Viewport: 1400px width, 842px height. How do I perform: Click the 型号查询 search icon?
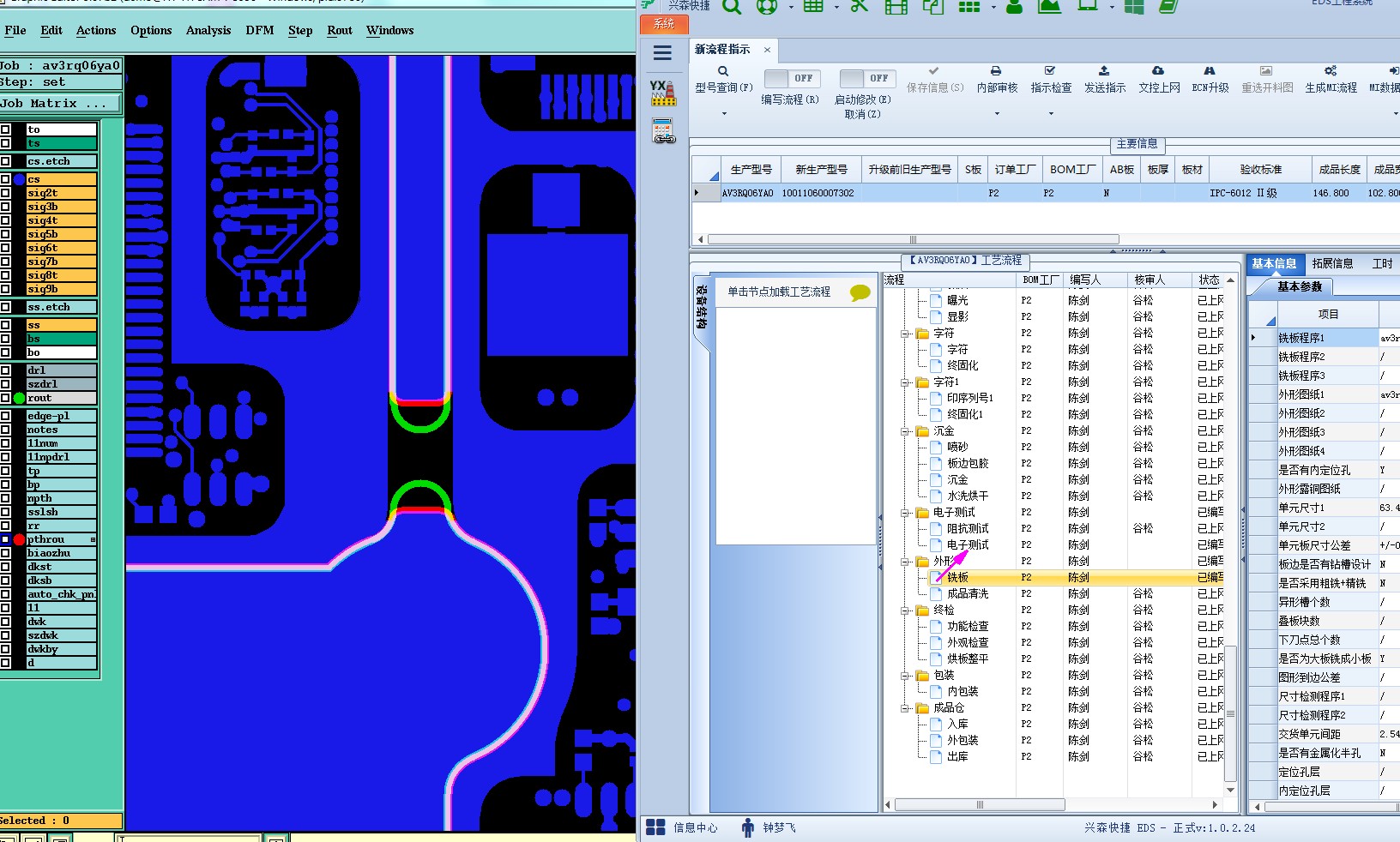[723, 71]
